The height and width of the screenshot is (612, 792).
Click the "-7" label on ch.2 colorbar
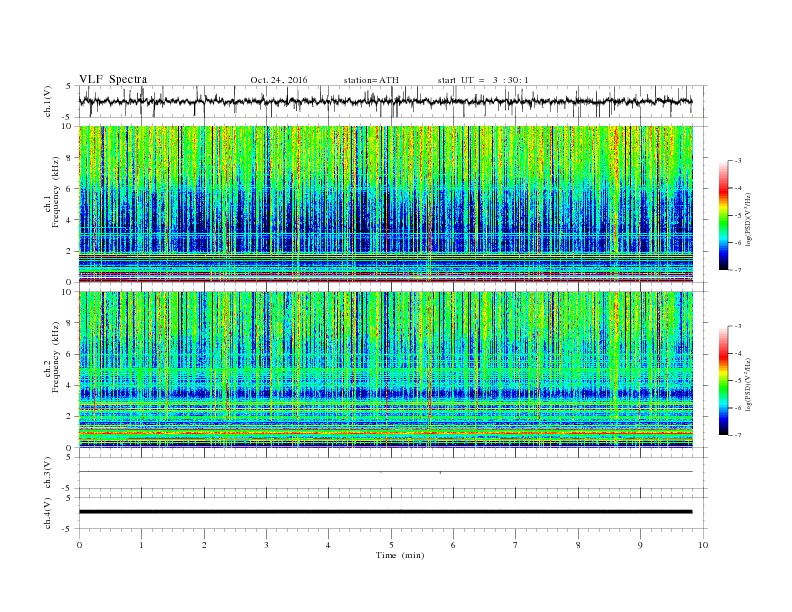coord(738,435)
